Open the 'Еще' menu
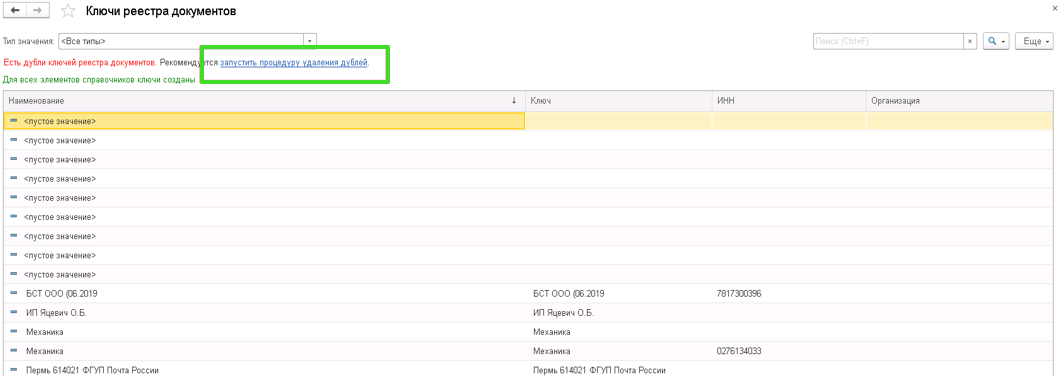 1035,41
